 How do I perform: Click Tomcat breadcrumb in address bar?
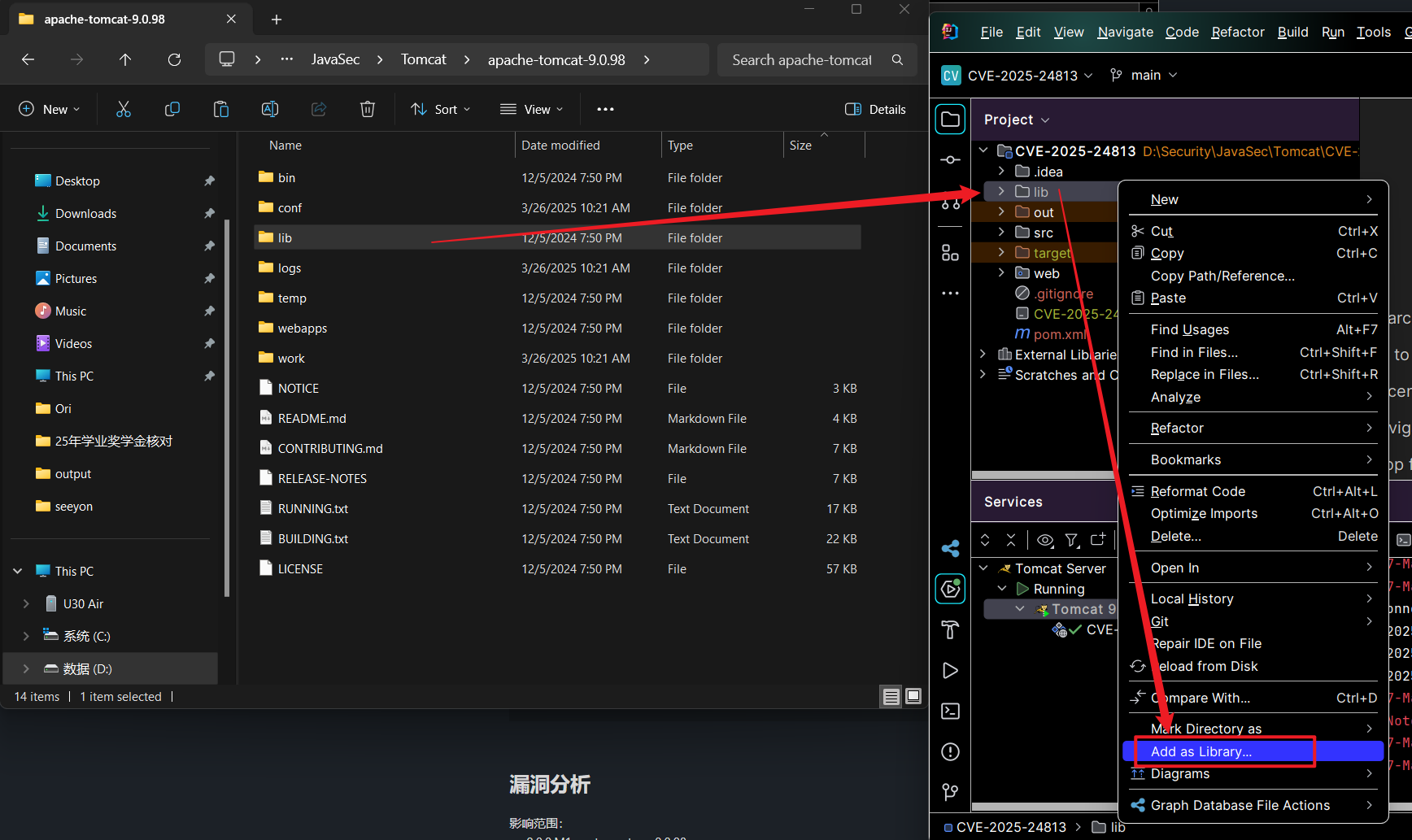(x=423, y=59)
